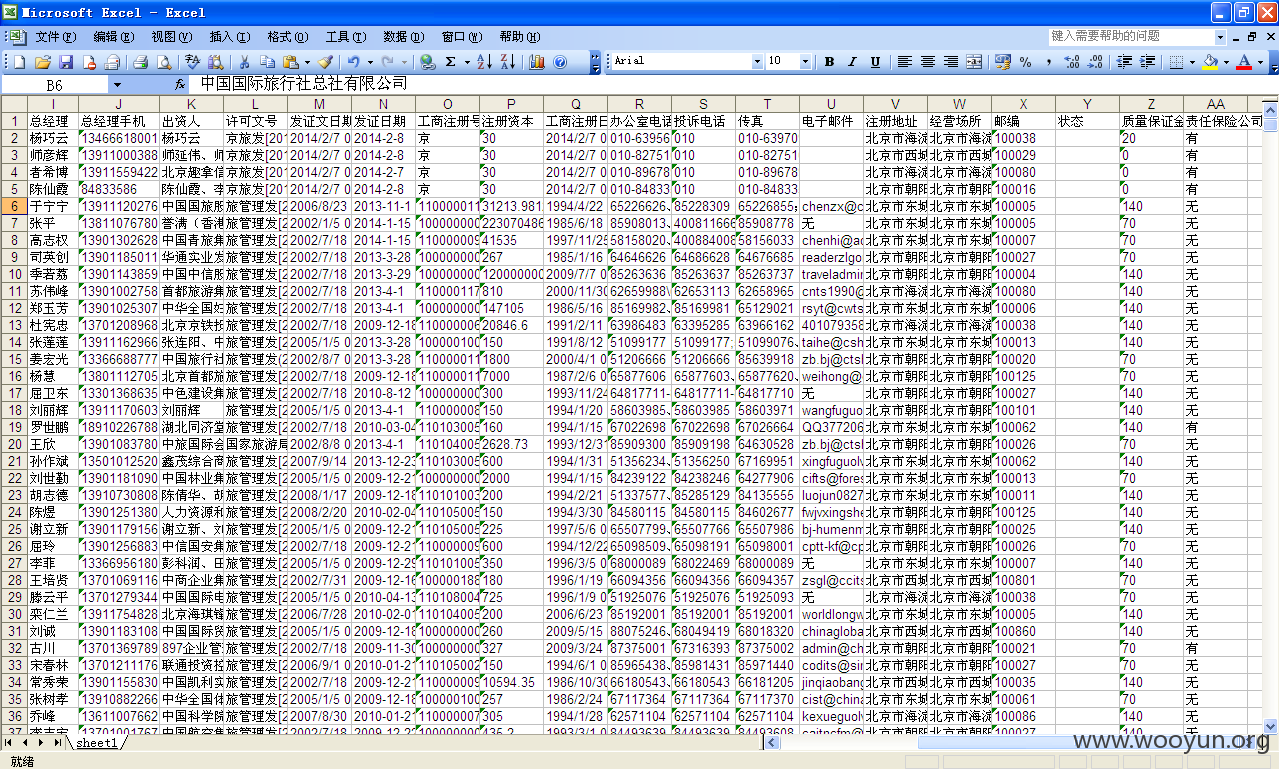
Task: Increase decimal places
Action: [1072, 62]
